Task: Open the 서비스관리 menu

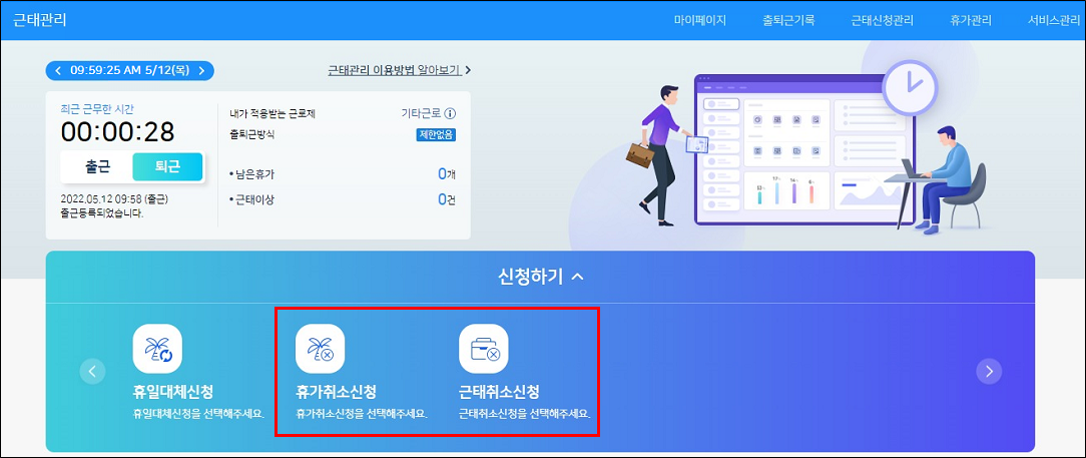Action: point(1054,20)
